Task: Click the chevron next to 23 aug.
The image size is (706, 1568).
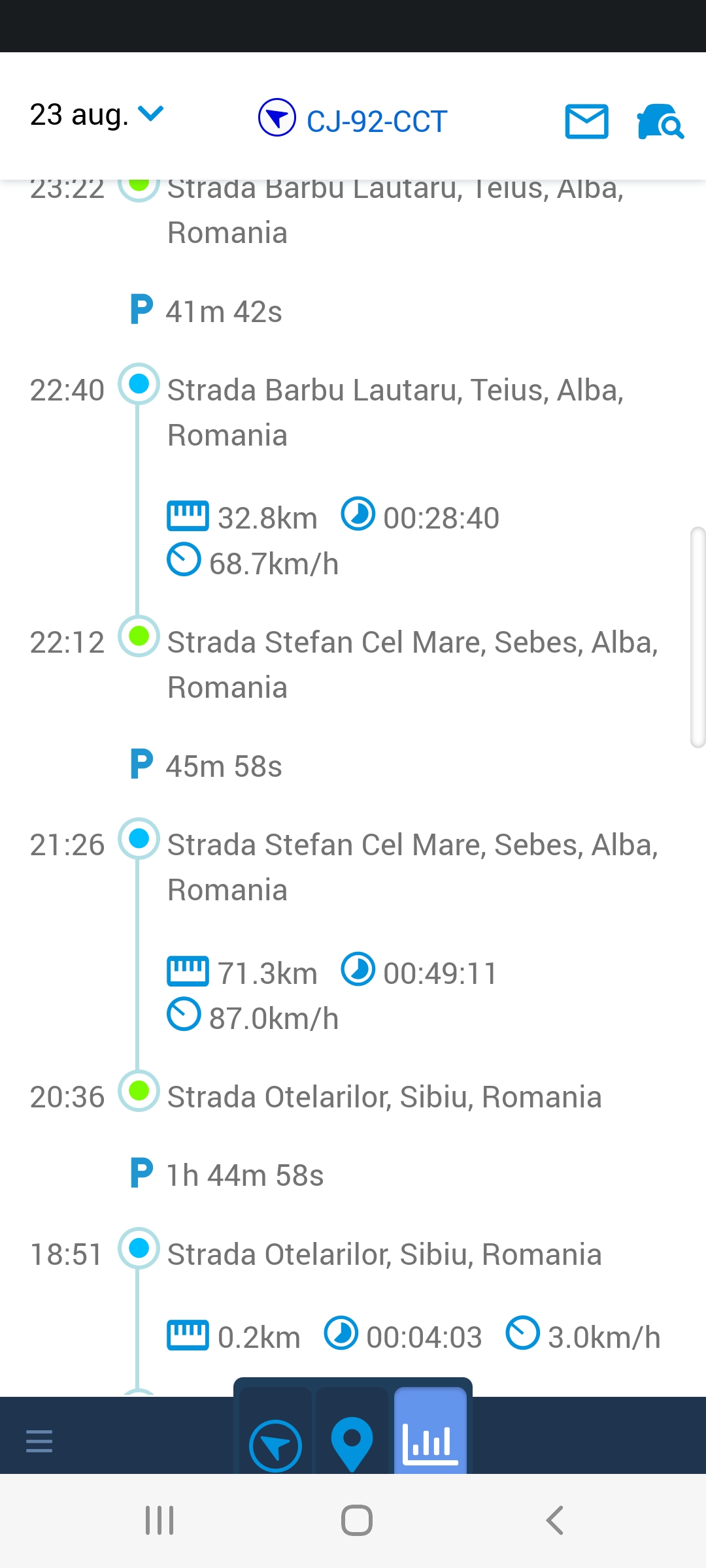Action: pyautogui.click(x=152, y=114)
